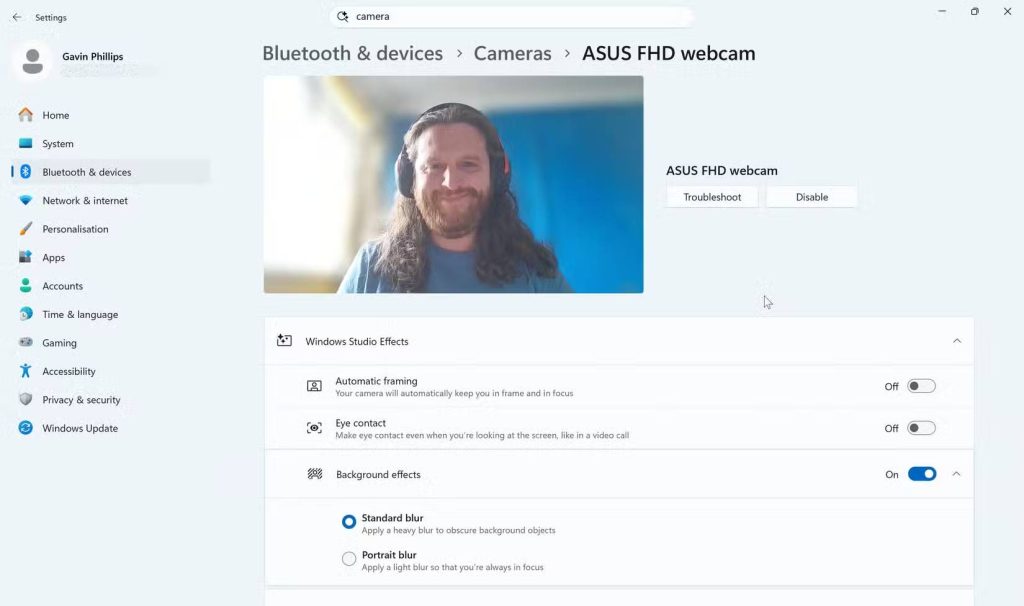Click the Bluetooth icon in sidebar
Viewport: 1024px width, 606px height.
[25, 172]
